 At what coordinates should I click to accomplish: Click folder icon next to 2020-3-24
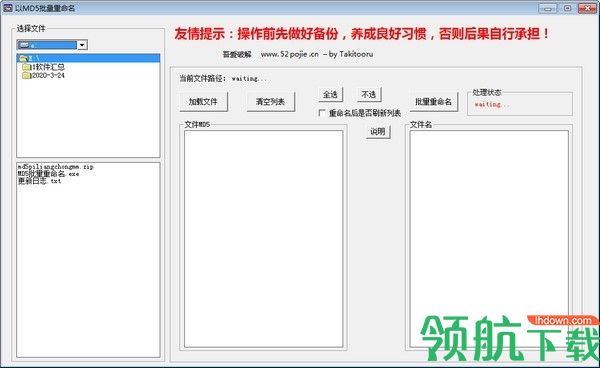pyautogui.click(x=26, y=75)
